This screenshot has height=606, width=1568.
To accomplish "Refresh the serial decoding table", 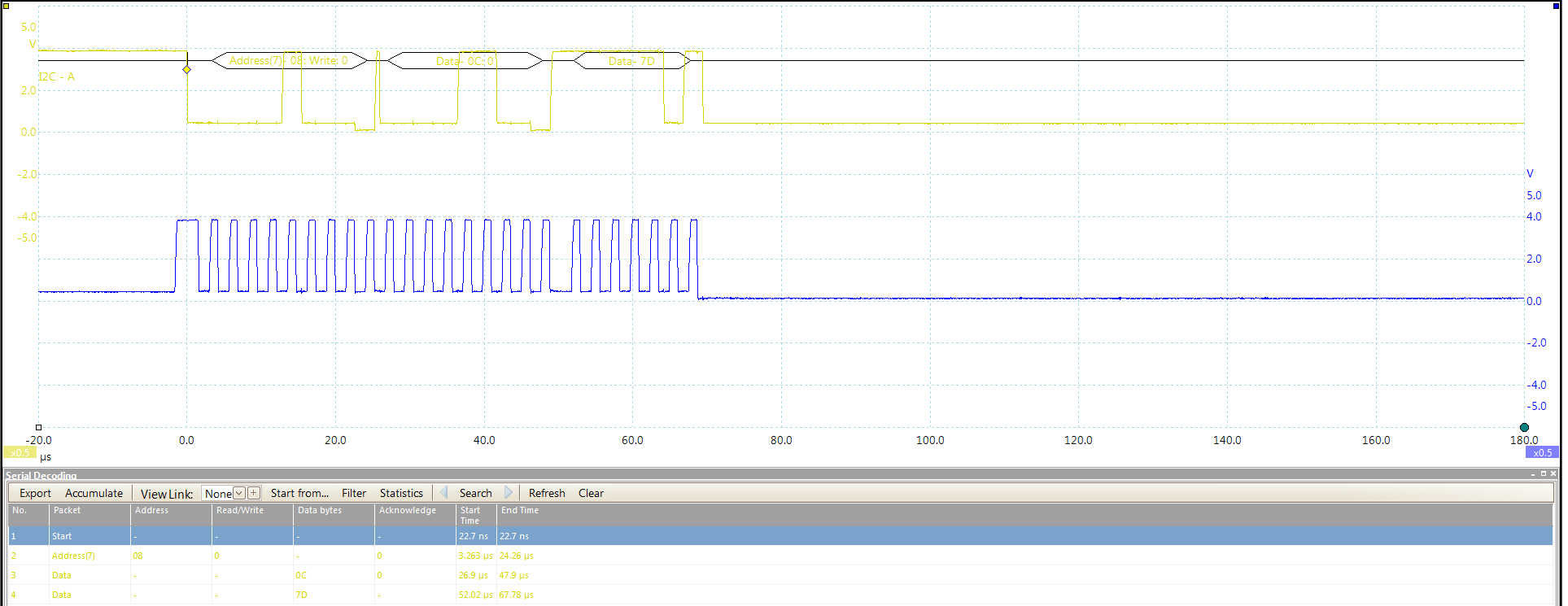I will click(x=547, y=493).
